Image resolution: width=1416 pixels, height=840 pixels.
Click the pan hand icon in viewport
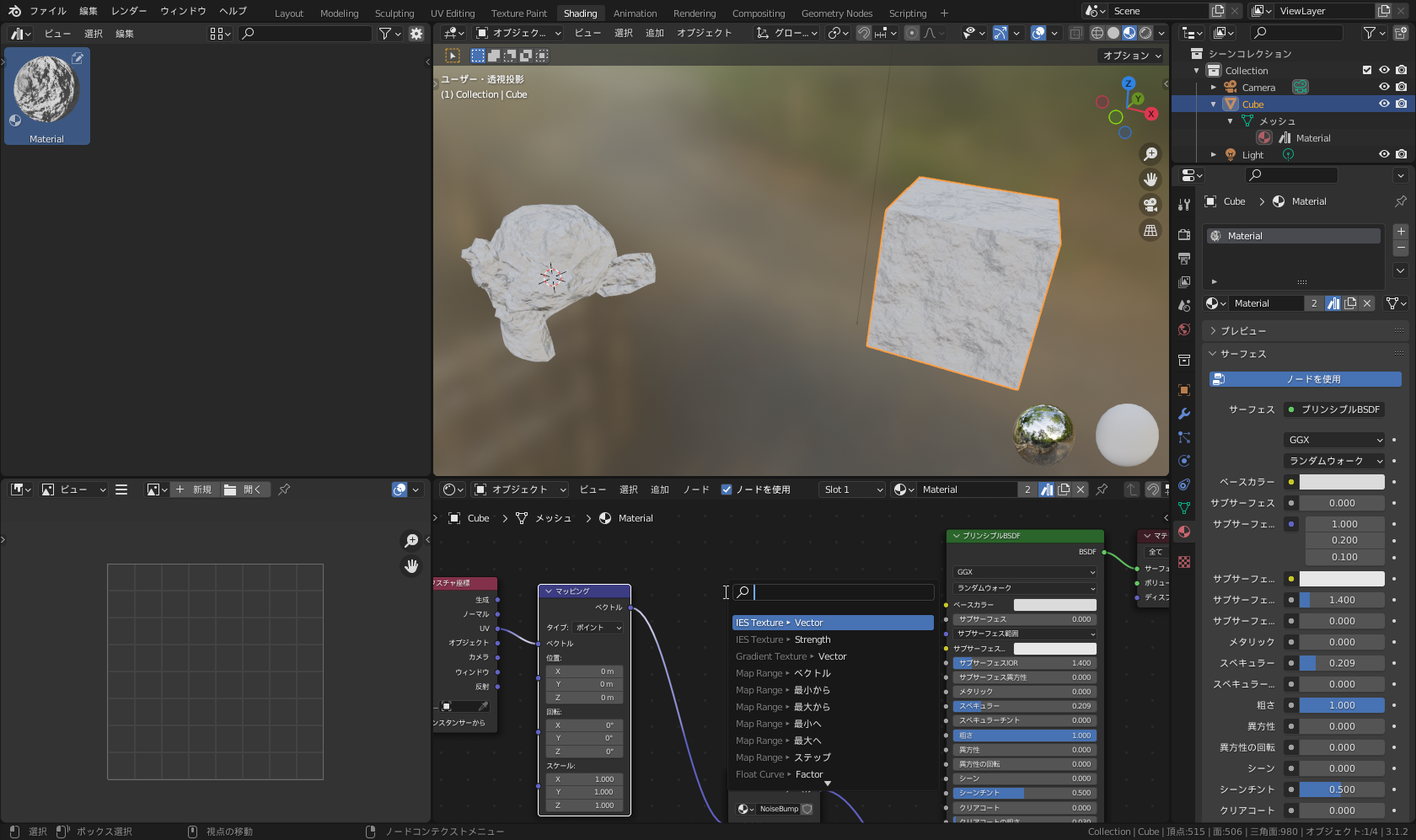coord(1150,179)
